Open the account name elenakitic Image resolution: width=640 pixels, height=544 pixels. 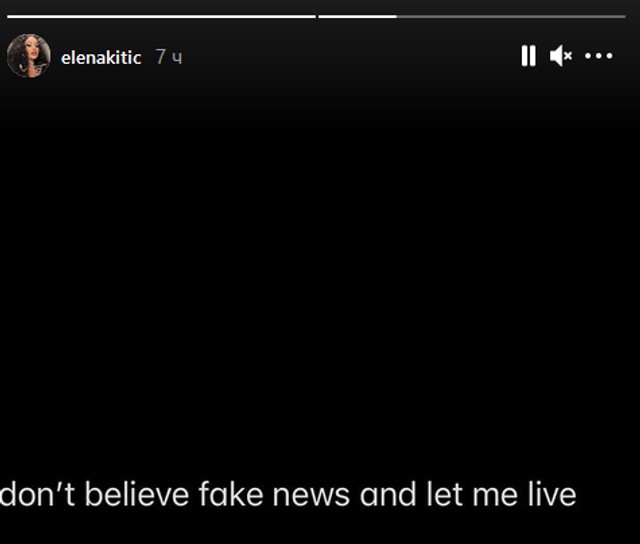coord(101,58)
